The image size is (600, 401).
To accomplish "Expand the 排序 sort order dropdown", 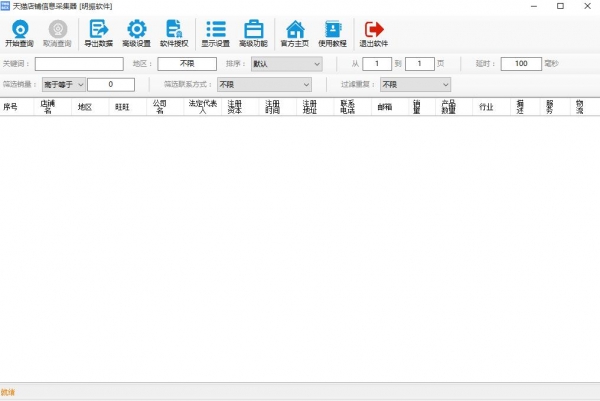I will [287, 64].
